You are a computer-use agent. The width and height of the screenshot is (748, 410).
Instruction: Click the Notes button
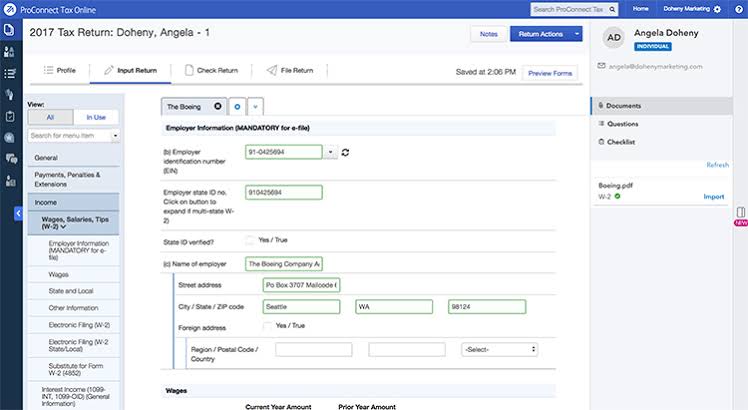pos(488,34)
